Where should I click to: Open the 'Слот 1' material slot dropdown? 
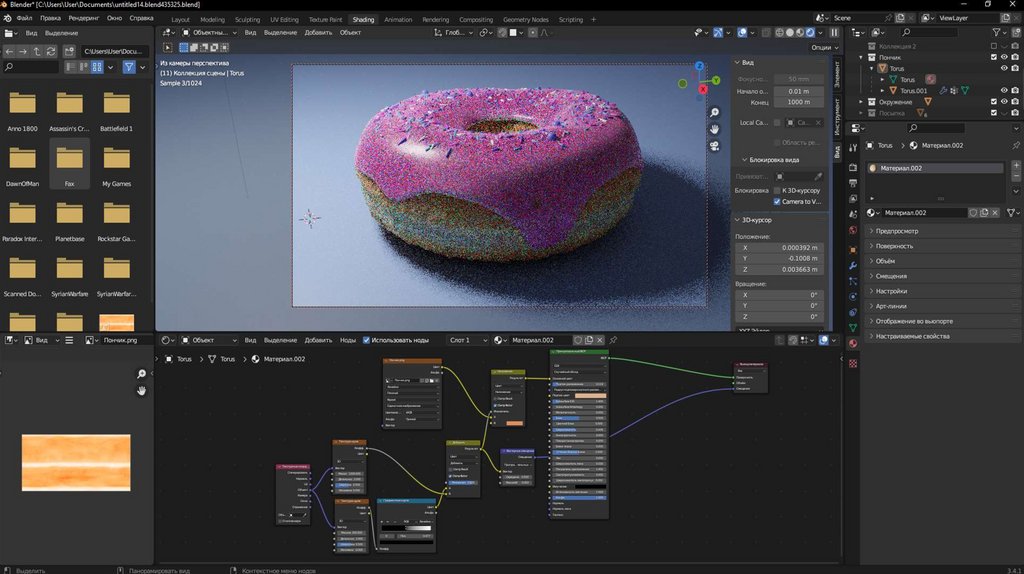point(465,340)
